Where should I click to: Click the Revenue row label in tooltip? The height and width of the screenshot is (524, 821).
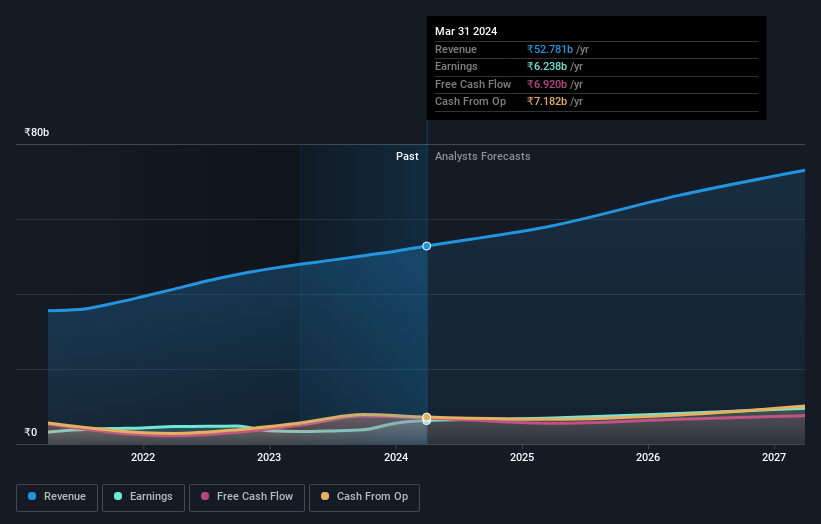(x=456, y=49)
